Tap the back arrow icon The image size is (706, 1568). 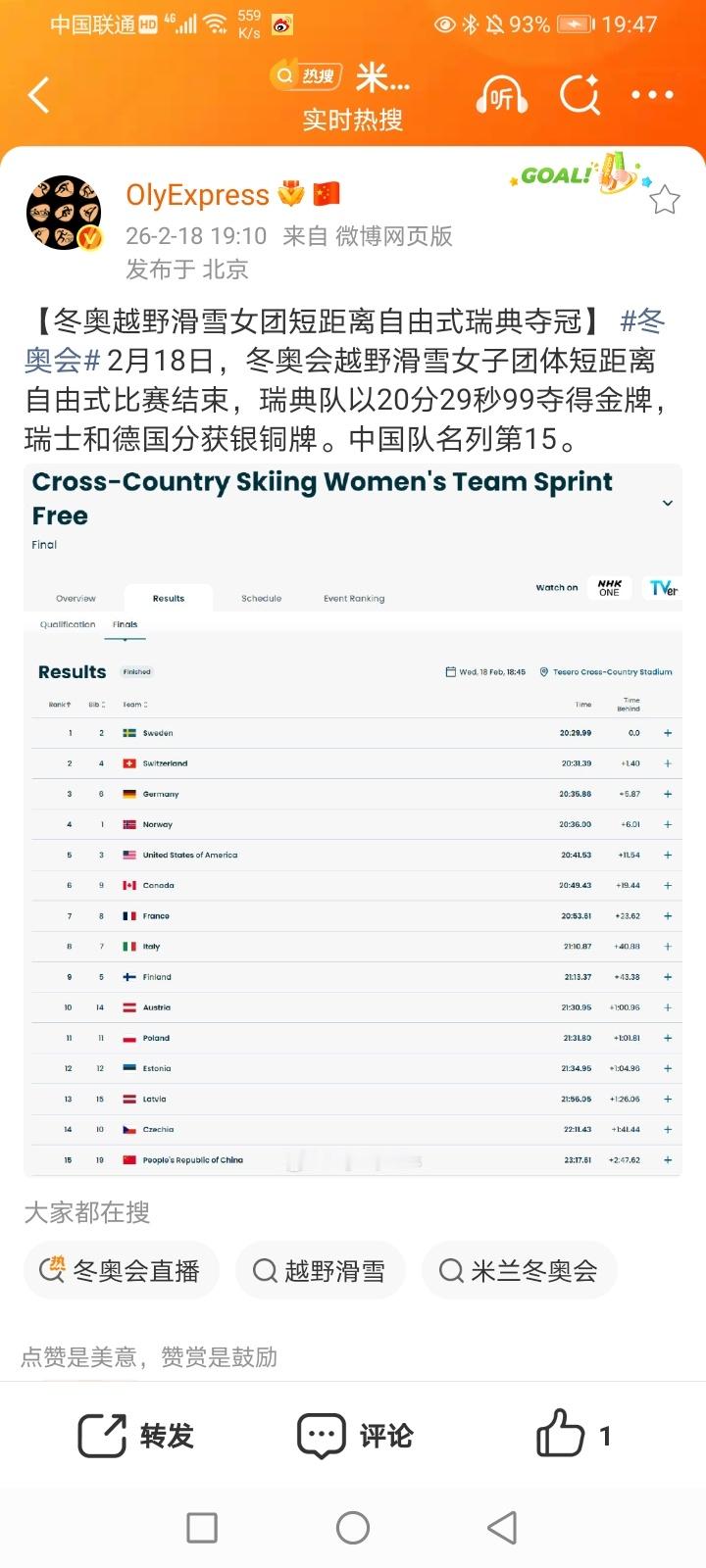(x=39, y=96)
